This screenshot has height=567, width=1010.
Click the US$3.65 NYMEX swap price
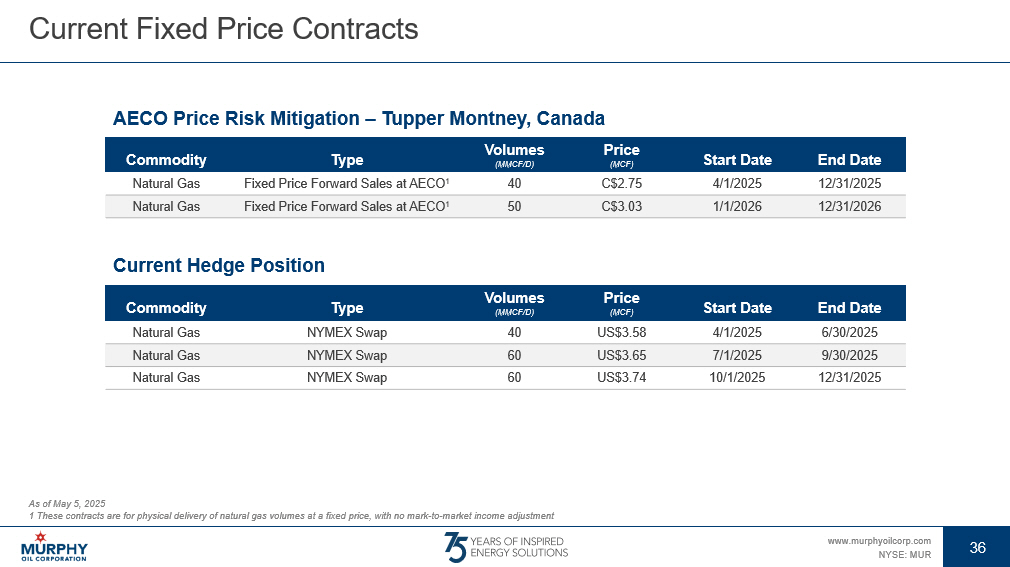tap(621, 355)
